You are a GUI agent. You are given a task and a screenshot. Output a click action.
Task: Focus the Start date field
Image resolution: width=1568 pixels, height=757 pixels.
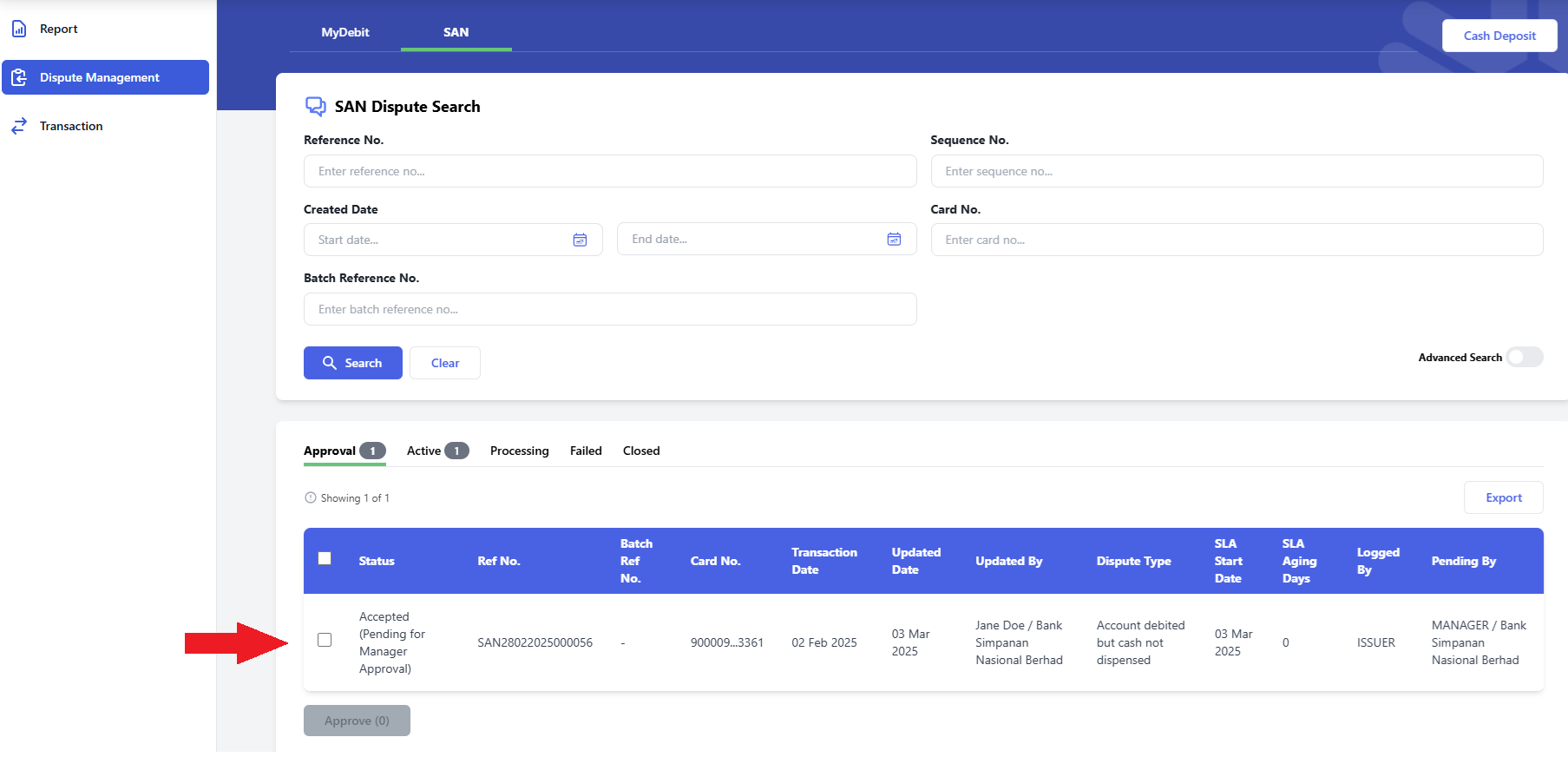click(453, 240)
